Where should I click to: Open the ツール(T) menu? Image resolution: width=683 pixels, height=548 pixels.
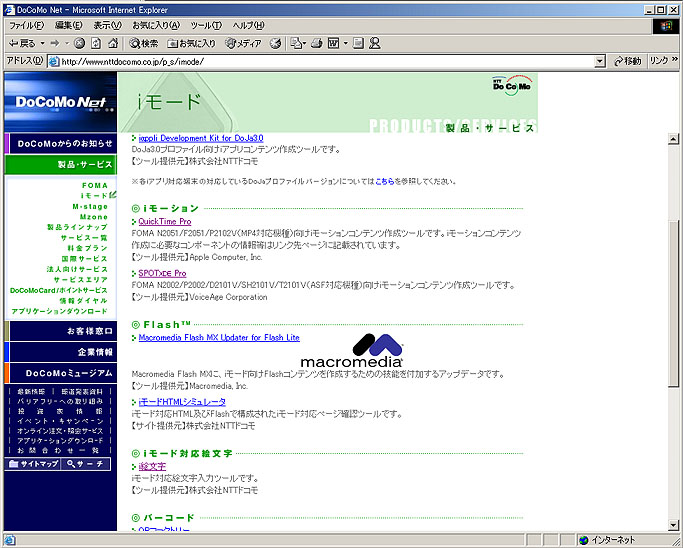pos(205,25)
